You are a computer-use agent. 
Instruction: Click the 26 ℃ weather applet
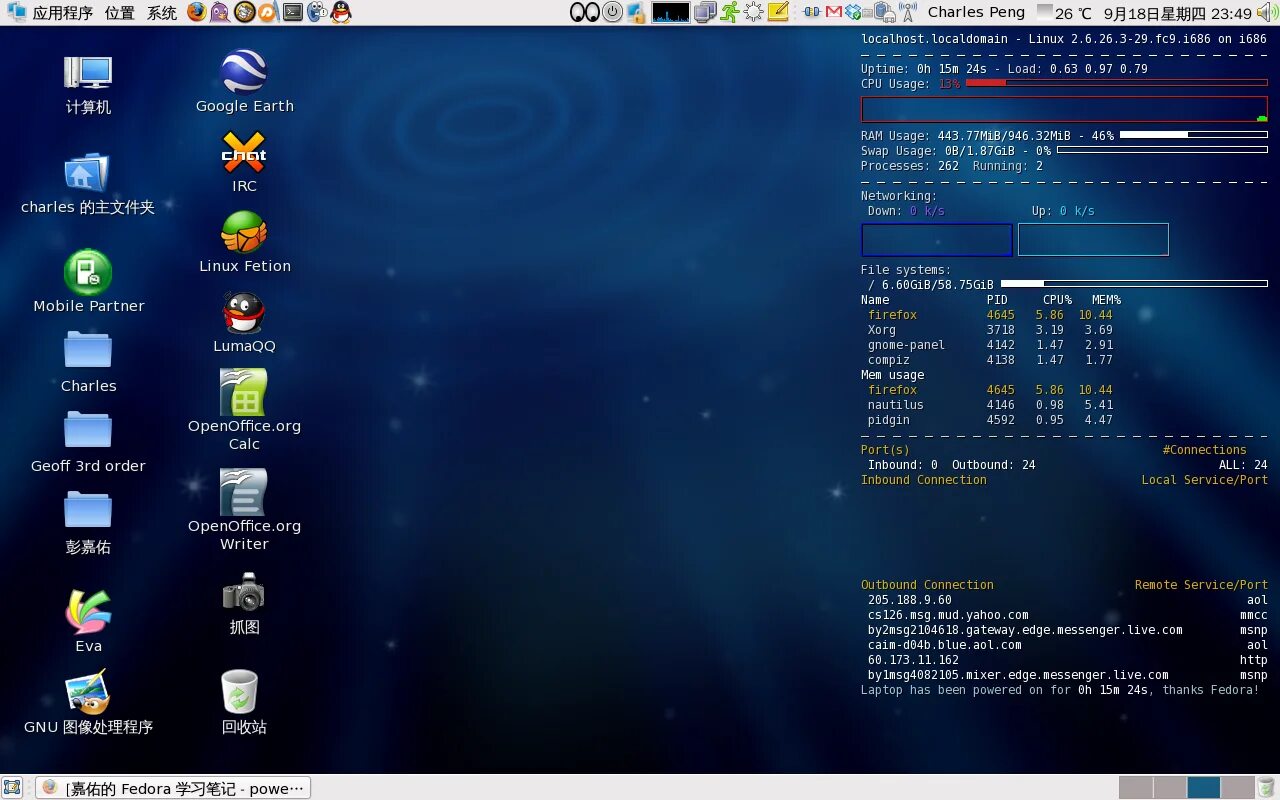1064,13
